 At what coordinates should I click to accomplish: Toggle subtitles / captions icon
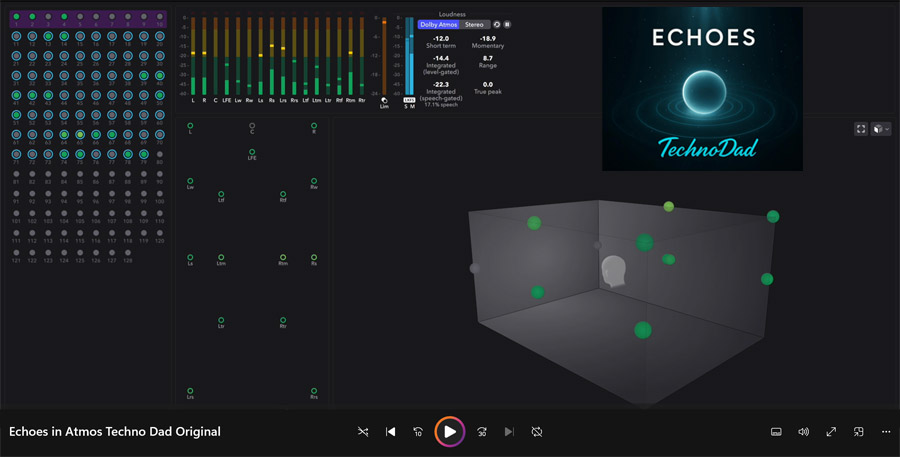(776, 432)
